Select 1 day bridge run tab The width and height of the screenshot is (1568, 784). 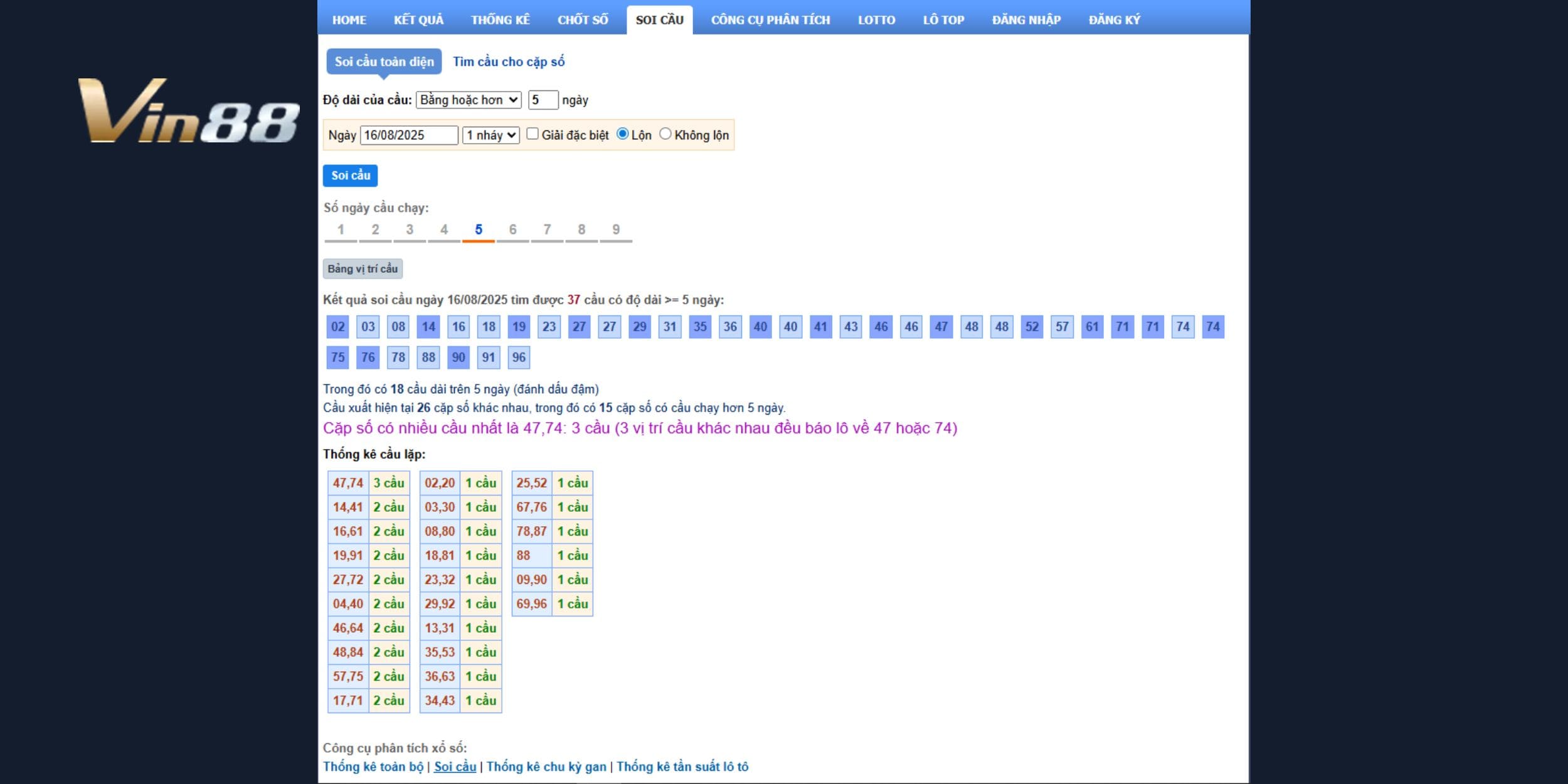pos(341,230)
